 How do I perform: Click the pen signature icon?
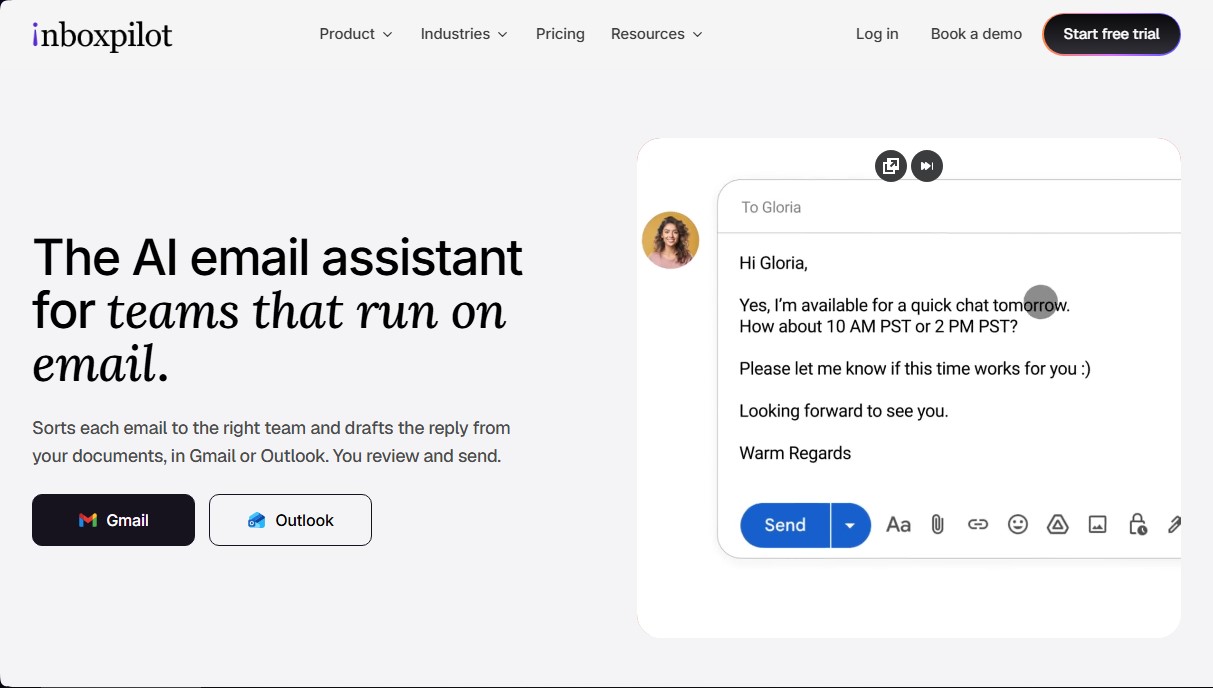(1174, 525)
